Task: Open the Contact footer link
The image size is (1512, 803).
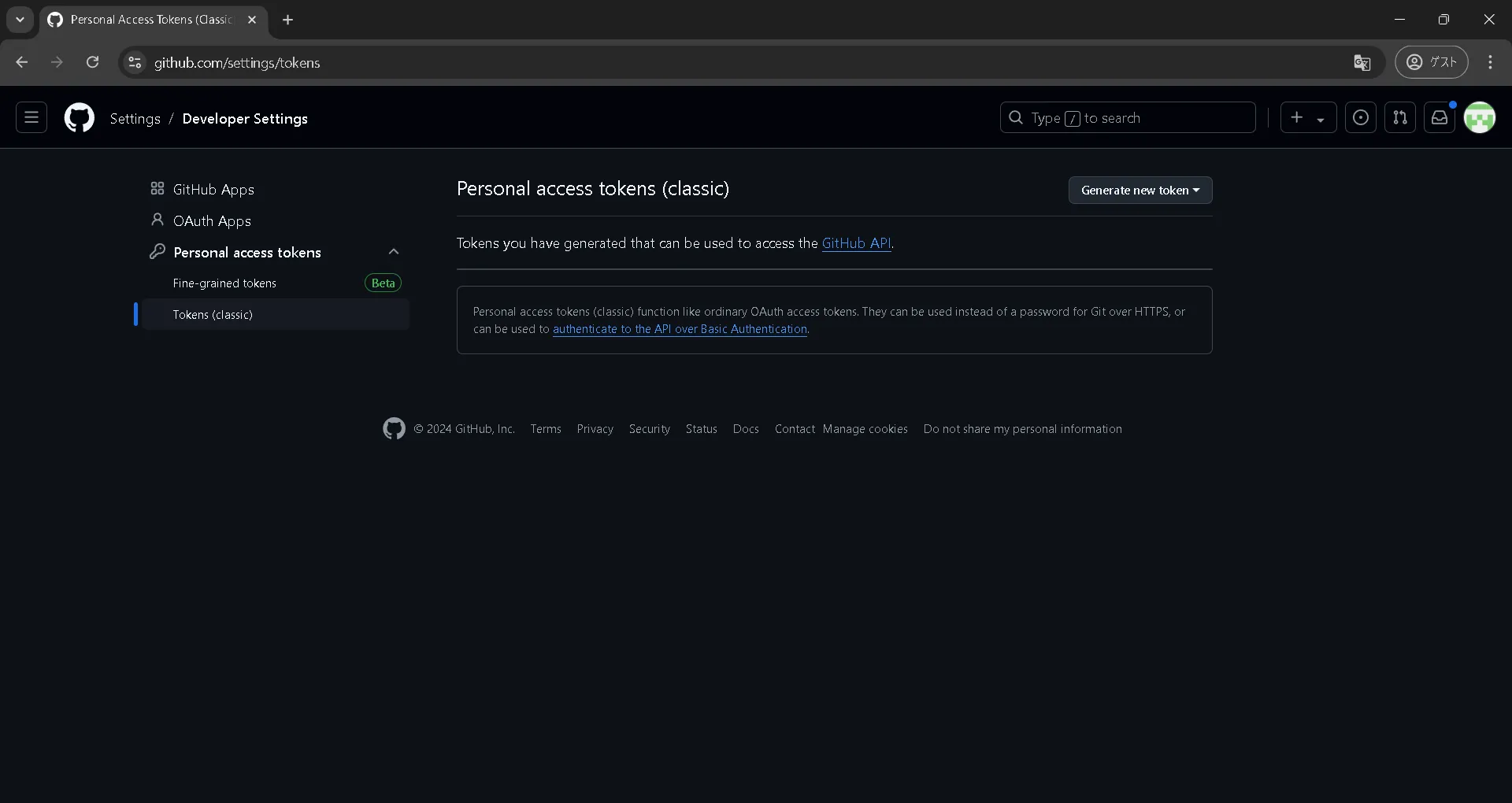Action: (x=795, y=429)
